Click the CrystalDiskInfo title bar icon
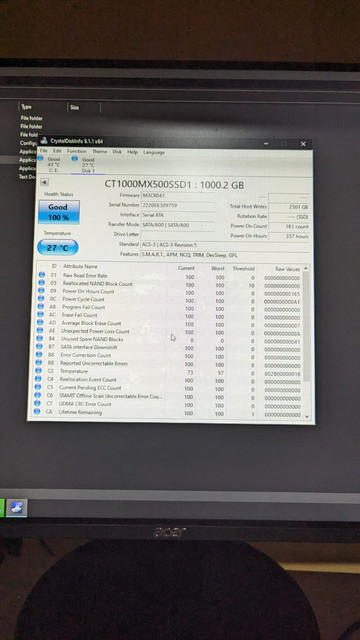This screenshot has width=360, height=640. click(x=44, y=140)
